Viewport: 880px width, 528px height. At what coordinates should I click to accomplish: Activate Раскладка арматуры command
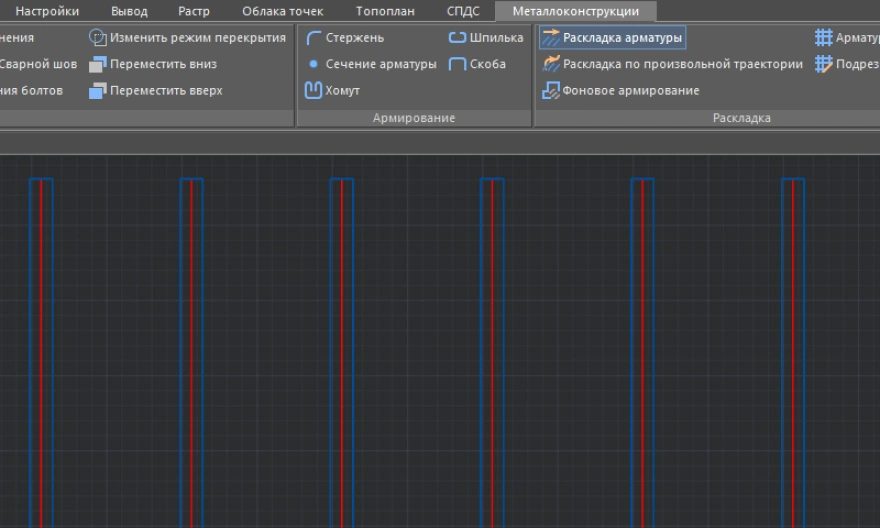click(612, 38)
